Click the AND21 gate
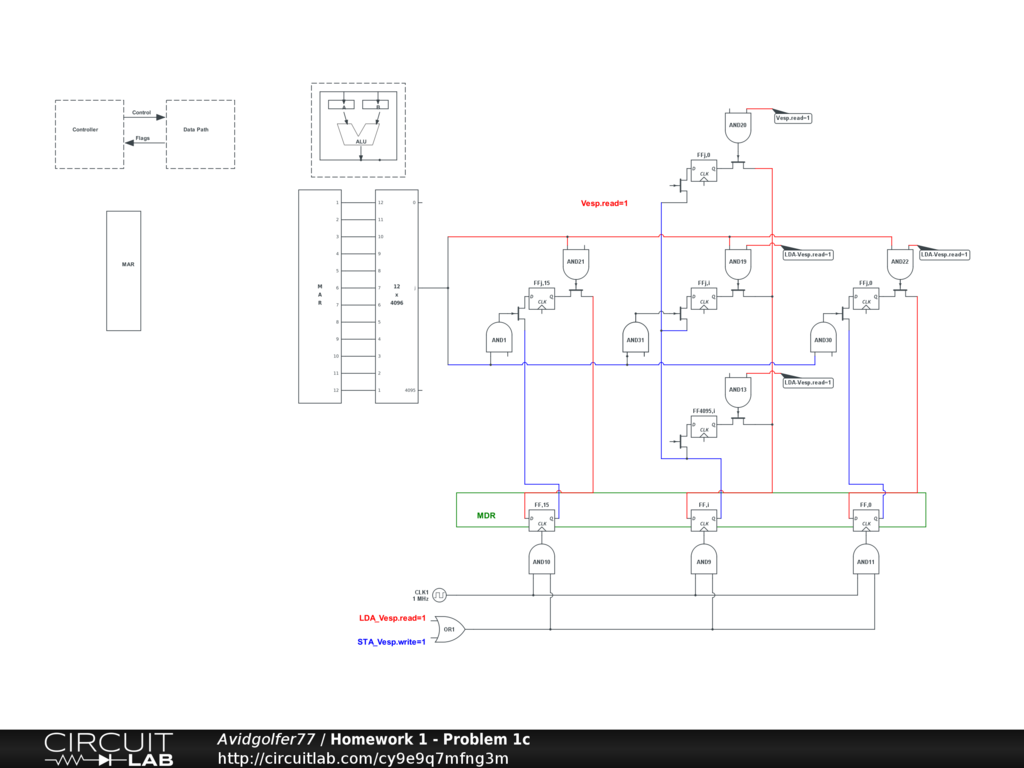 point(575,263)
